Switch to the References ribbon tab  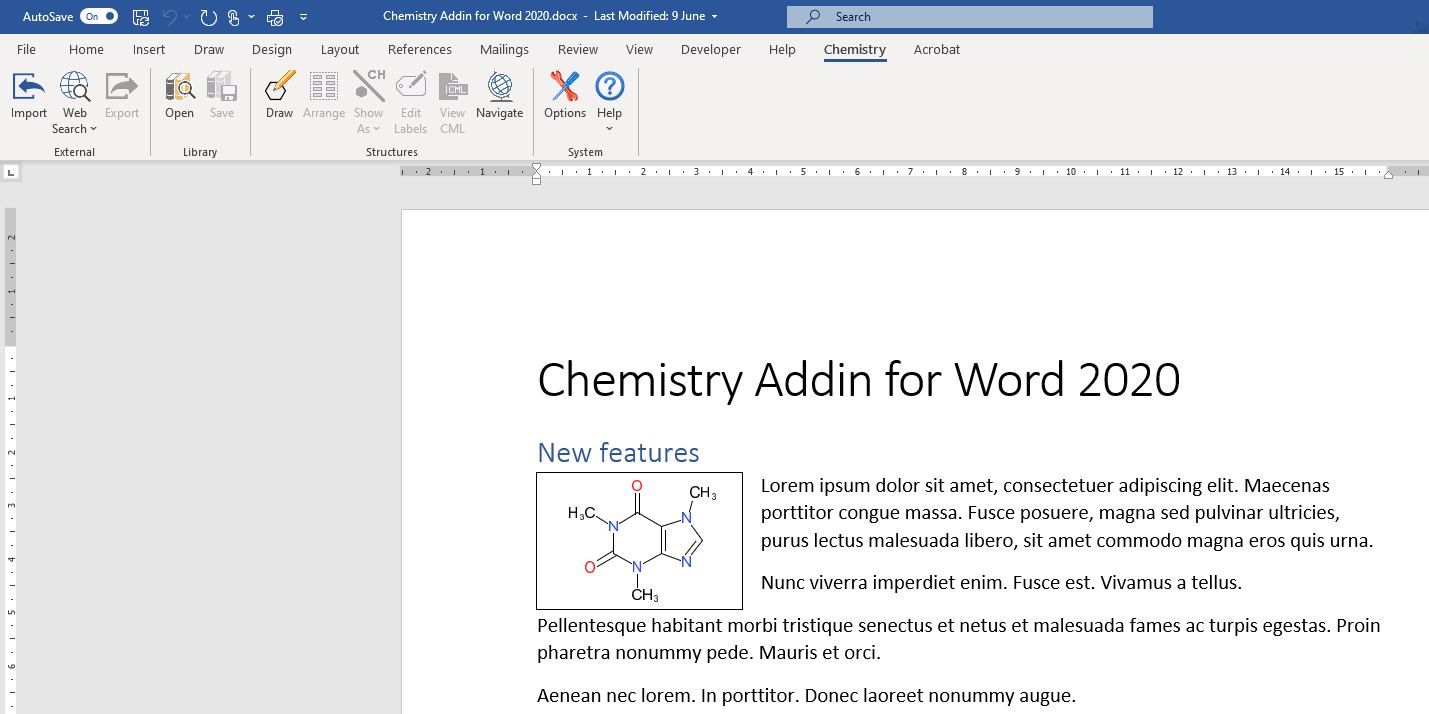click(x=419, y=50)
